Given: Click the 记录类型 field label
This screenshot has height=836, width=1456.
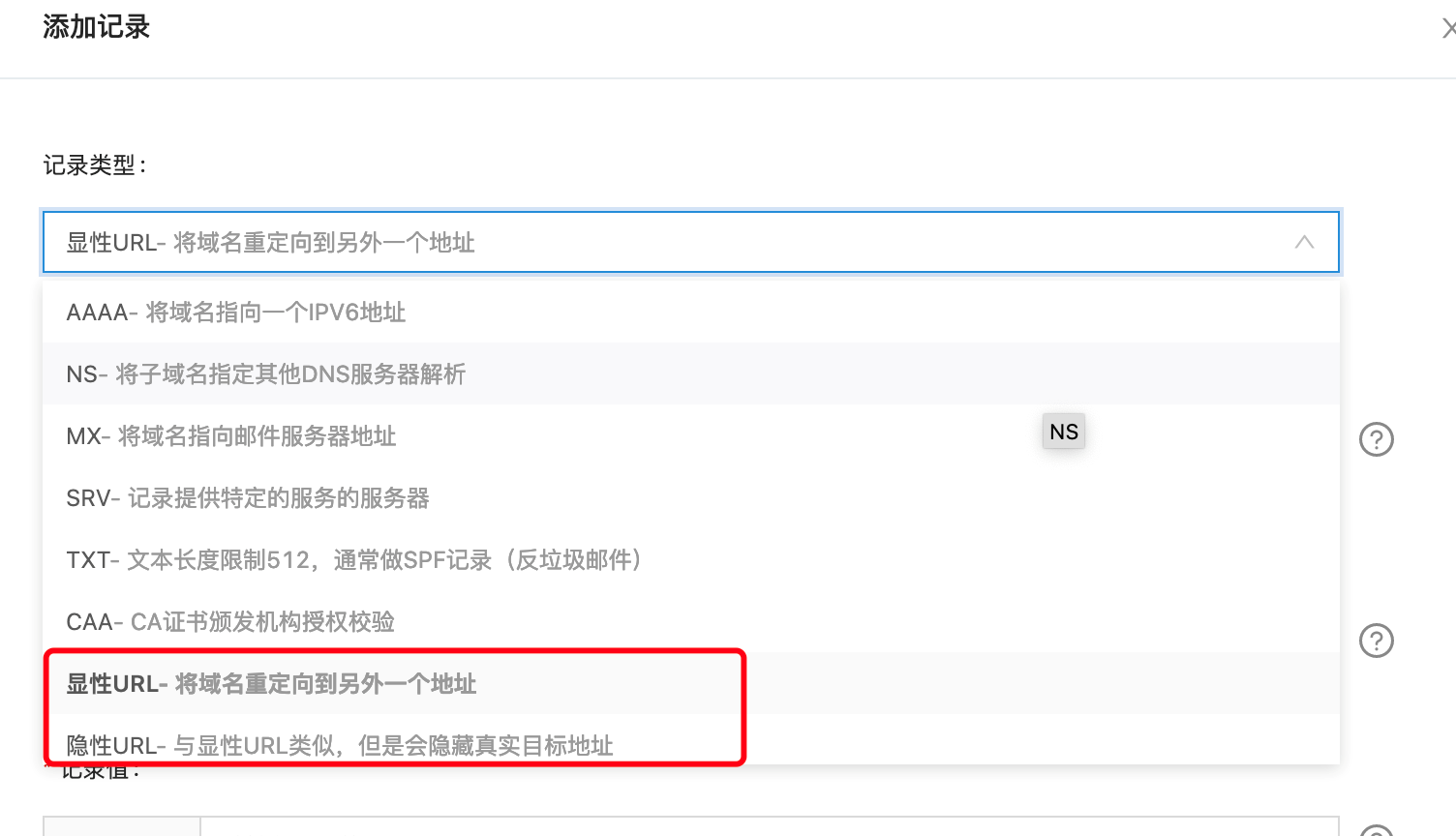Looking at the screenshot, I should (x=95, y=165).
